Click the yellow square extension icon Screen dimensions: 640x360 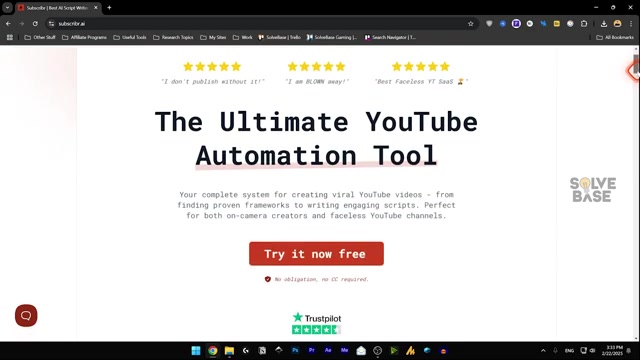[557, 24]
